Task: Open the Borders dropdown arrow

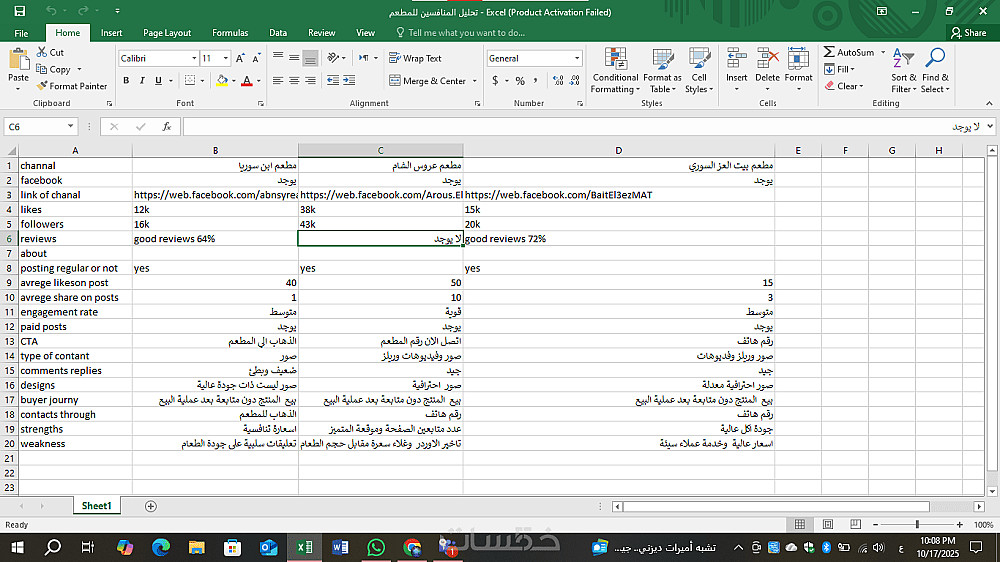Action: tap(202, 80)
